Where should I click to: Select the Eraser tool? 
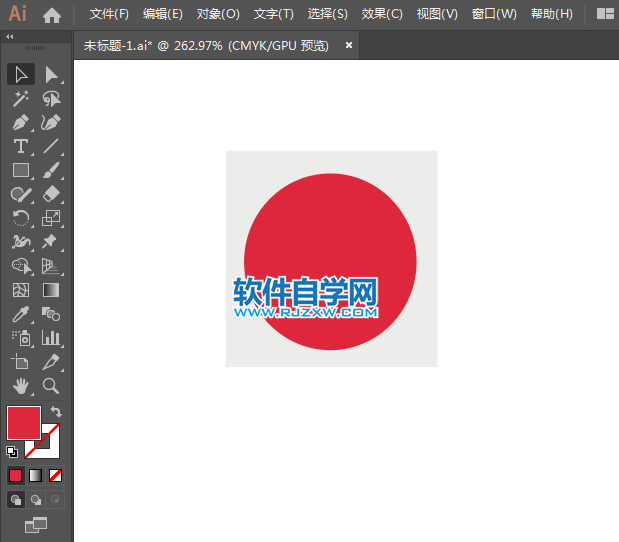[x=51, y=194]
